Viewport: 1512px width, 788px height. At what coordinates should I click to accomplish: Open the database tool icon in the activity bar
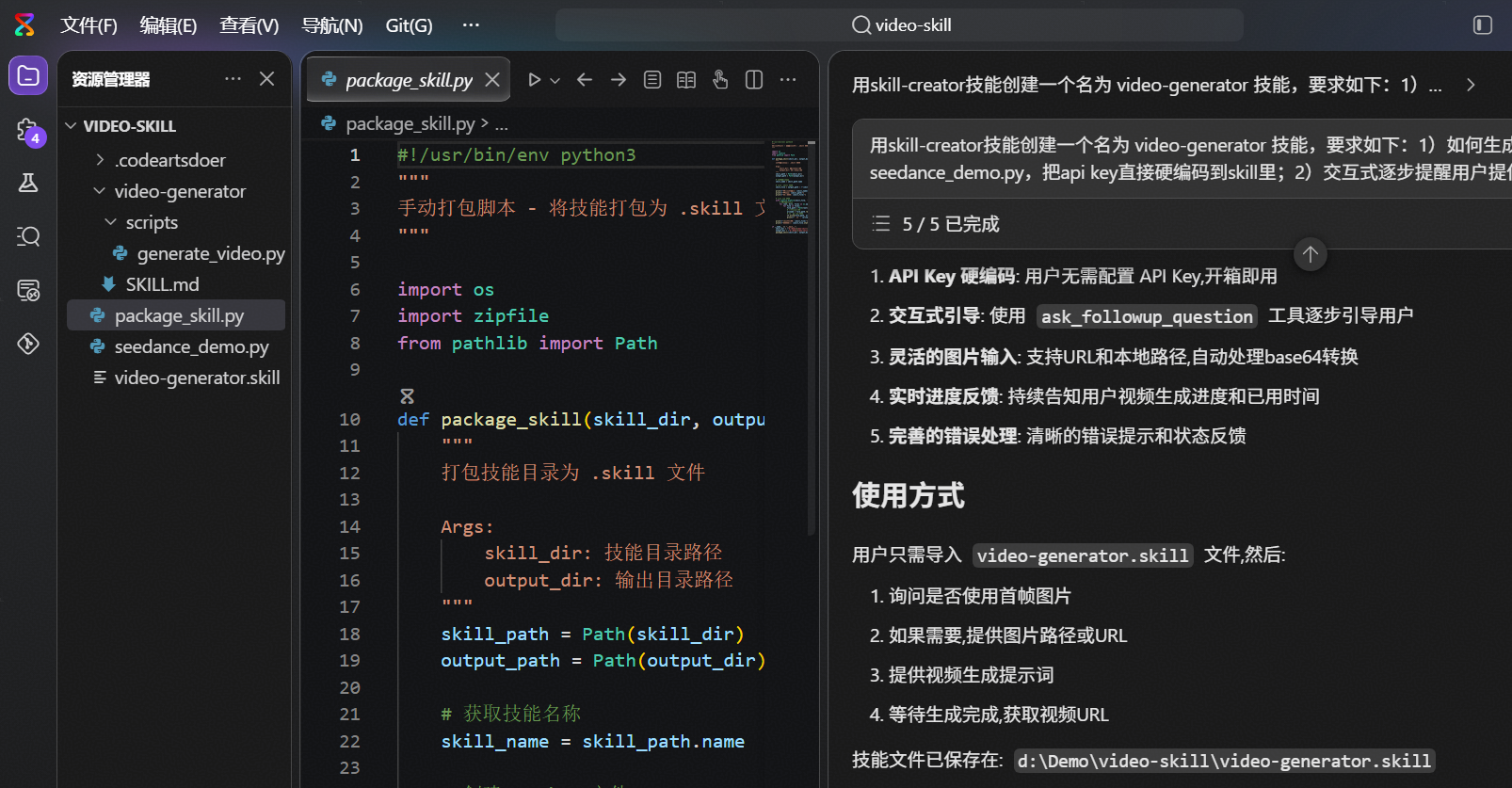(28, 290)
